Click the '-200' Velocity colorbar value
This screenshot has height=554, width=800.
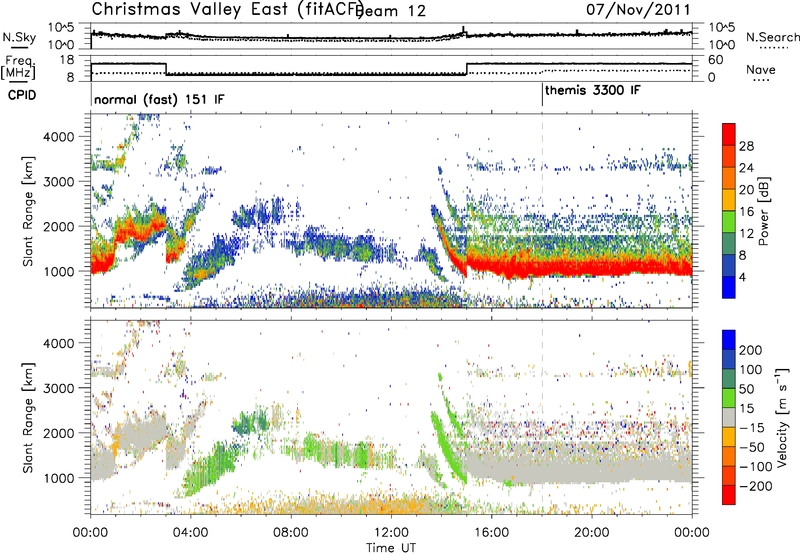755,486
